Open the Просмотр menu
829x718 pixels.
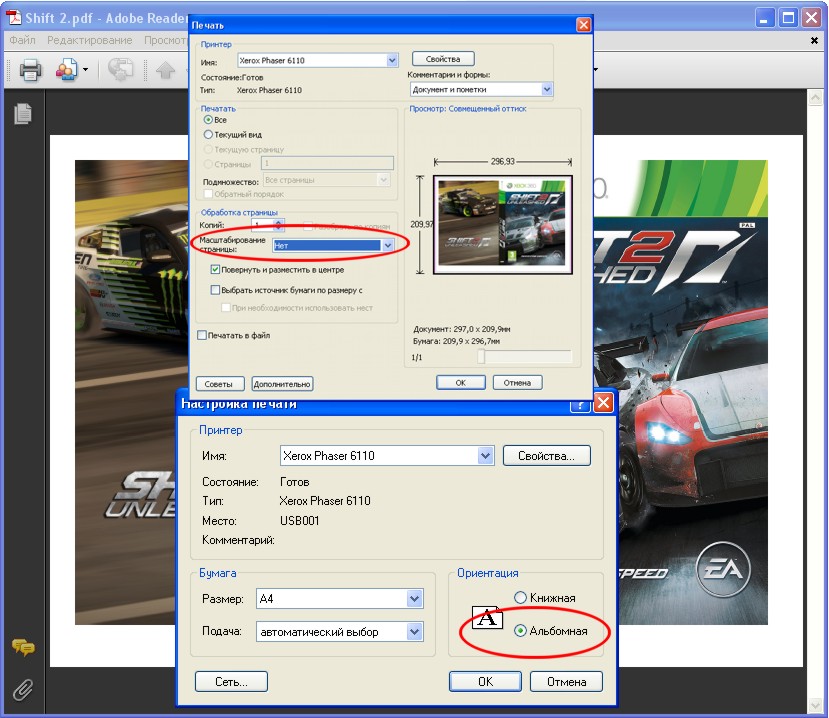tap(166, 40)
